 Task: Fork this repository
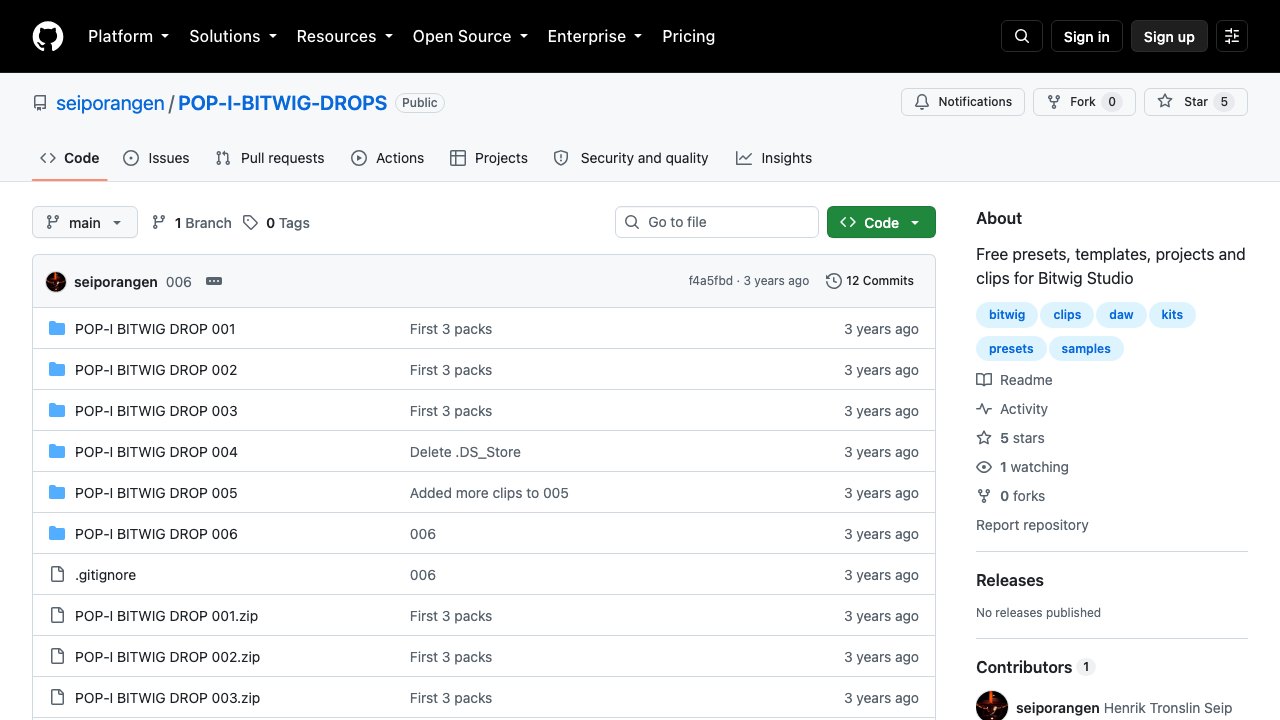click(x=1084, y=102)
